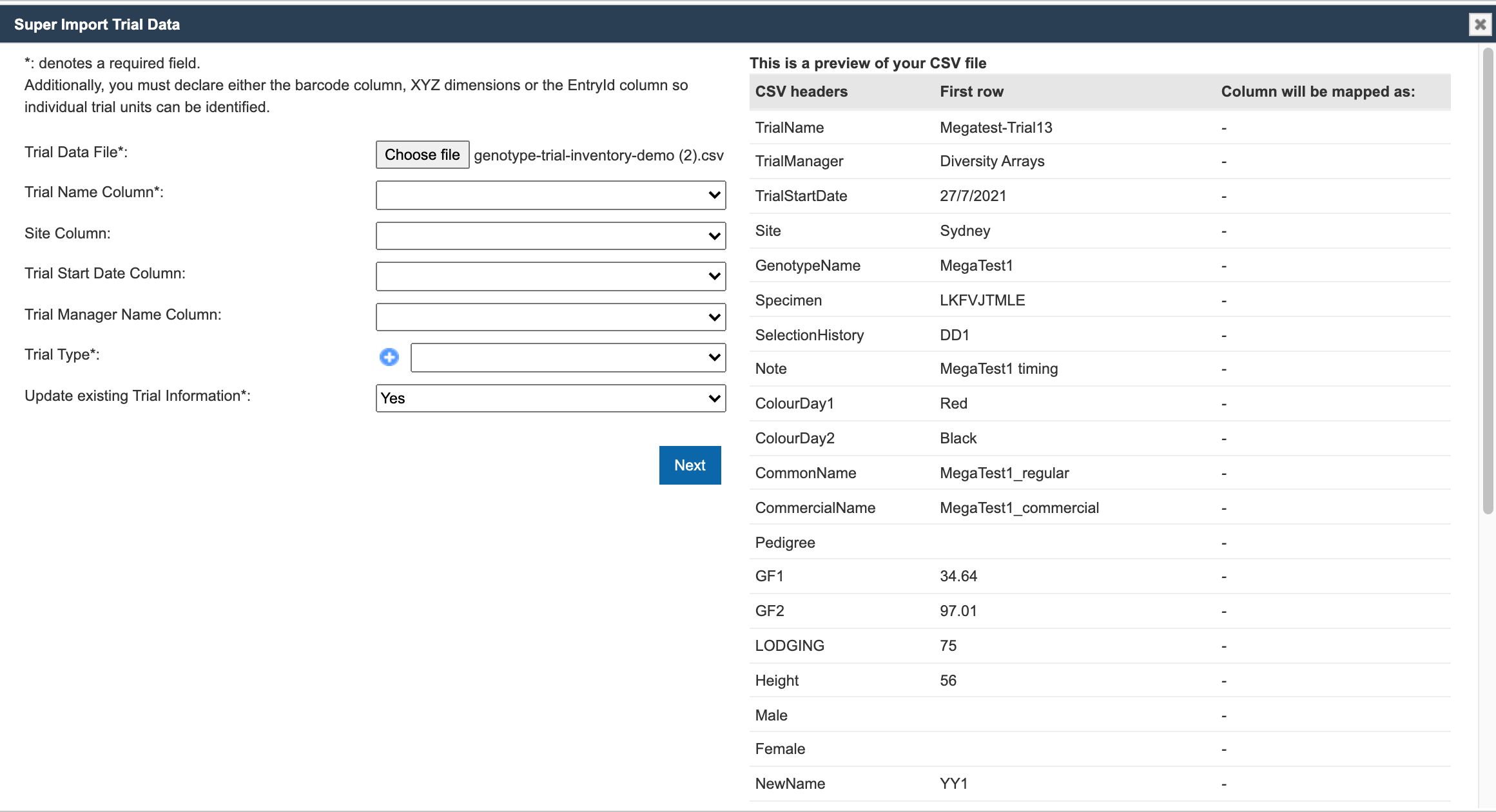This screenshot has width=1496, height=812.
Task: Click the Next button
Action: coord(690,465)
